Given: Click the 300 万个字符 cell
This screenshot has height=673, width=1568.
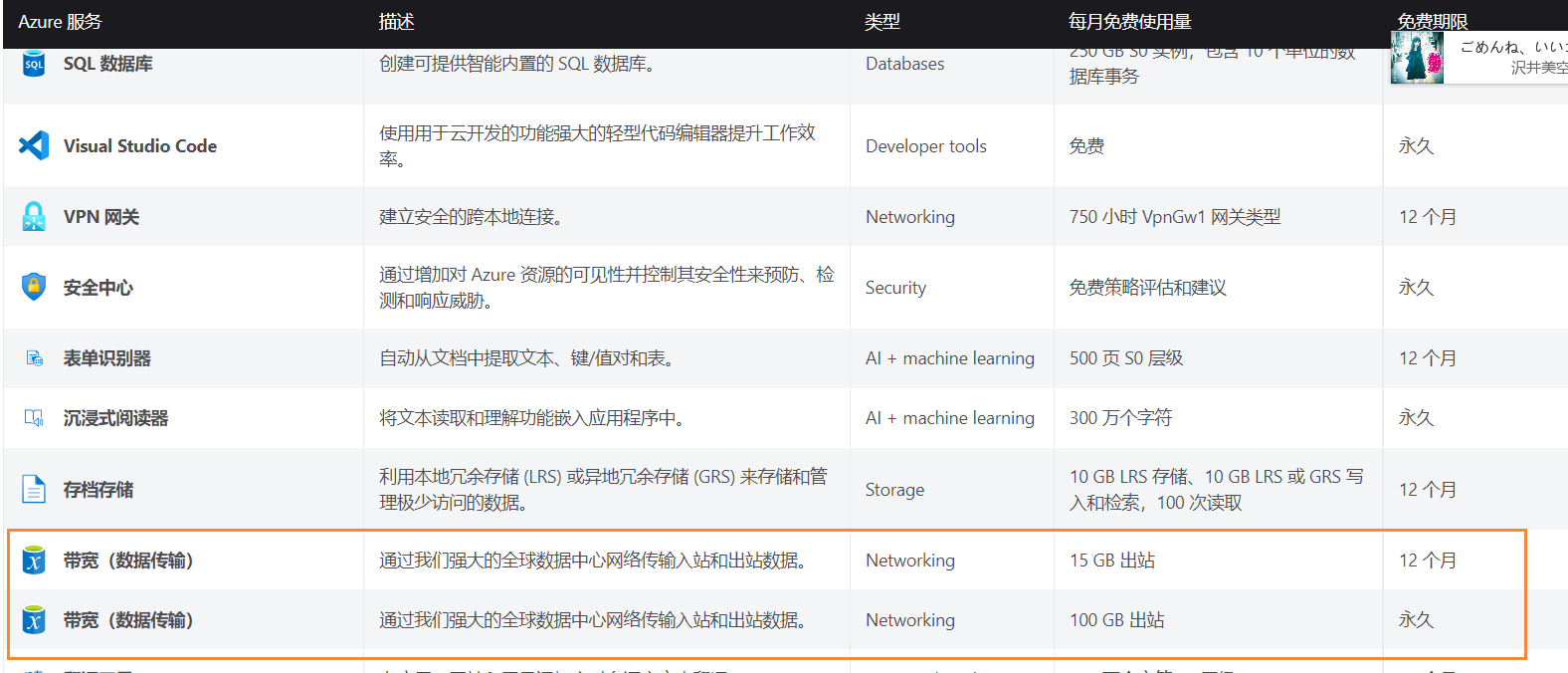Looking at the screenshot, I should pos(1121,418).
